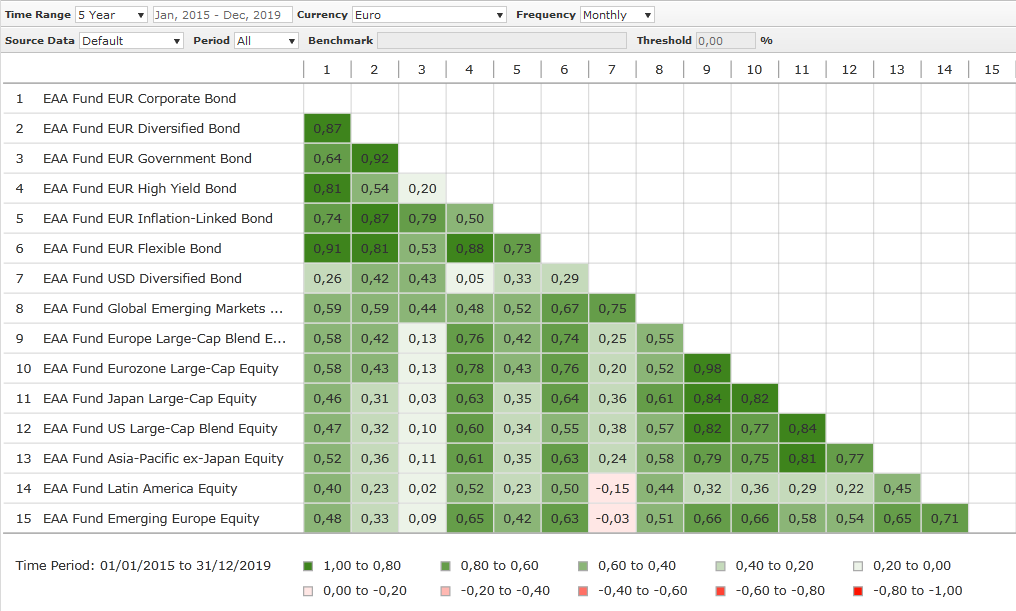
Task: Select EAA Fund EUR Corporate Bond row
Action: point(139,99)
